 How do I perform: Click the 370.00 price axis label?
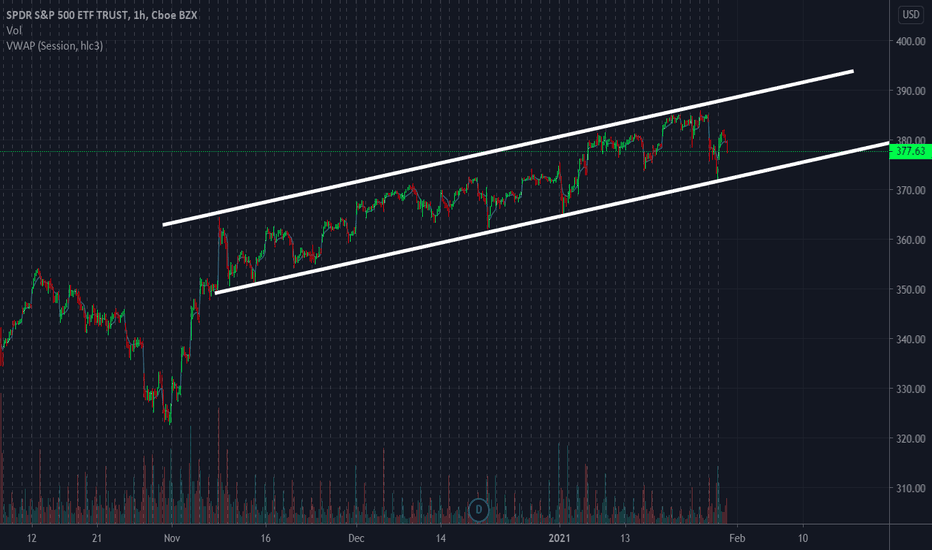(911, 190)
